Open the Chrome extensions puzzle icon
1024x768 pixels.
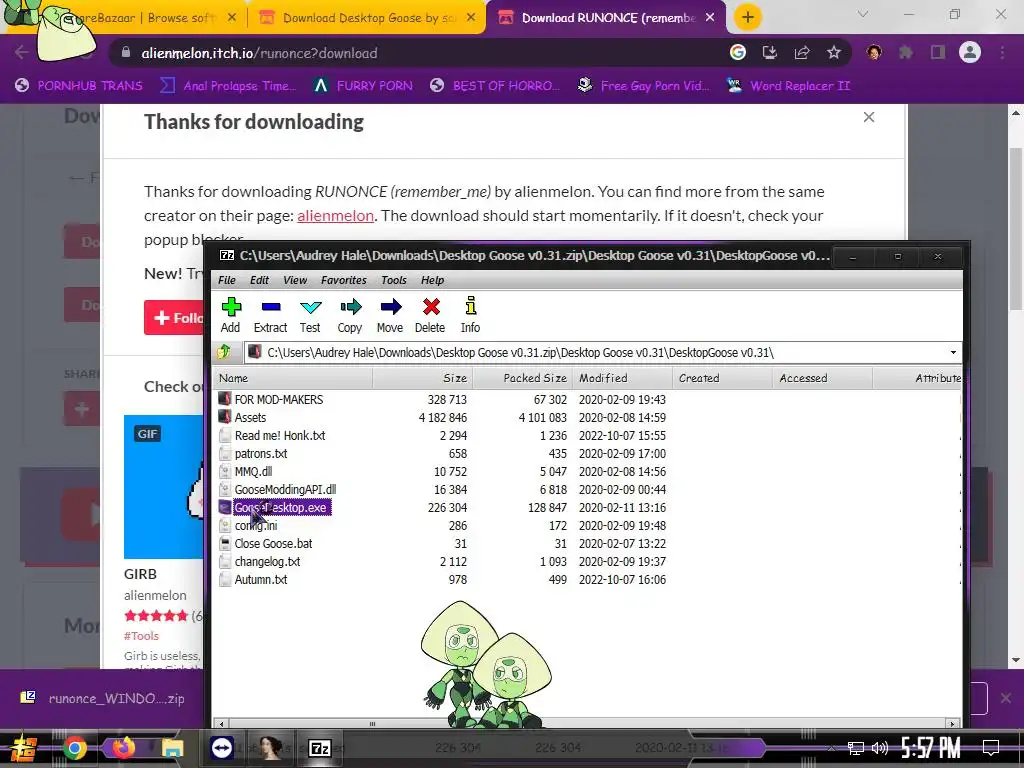click(906, 53)
